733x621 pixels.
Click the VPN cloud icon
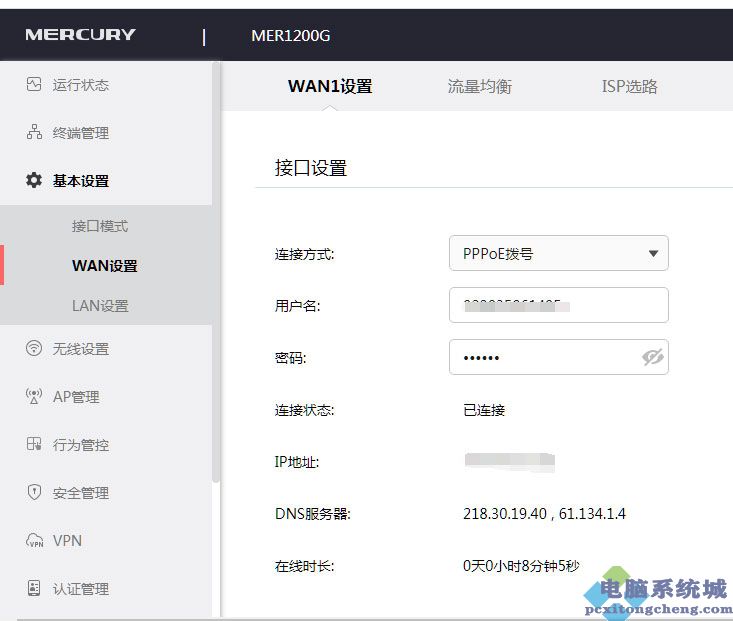tap(34, 540)
